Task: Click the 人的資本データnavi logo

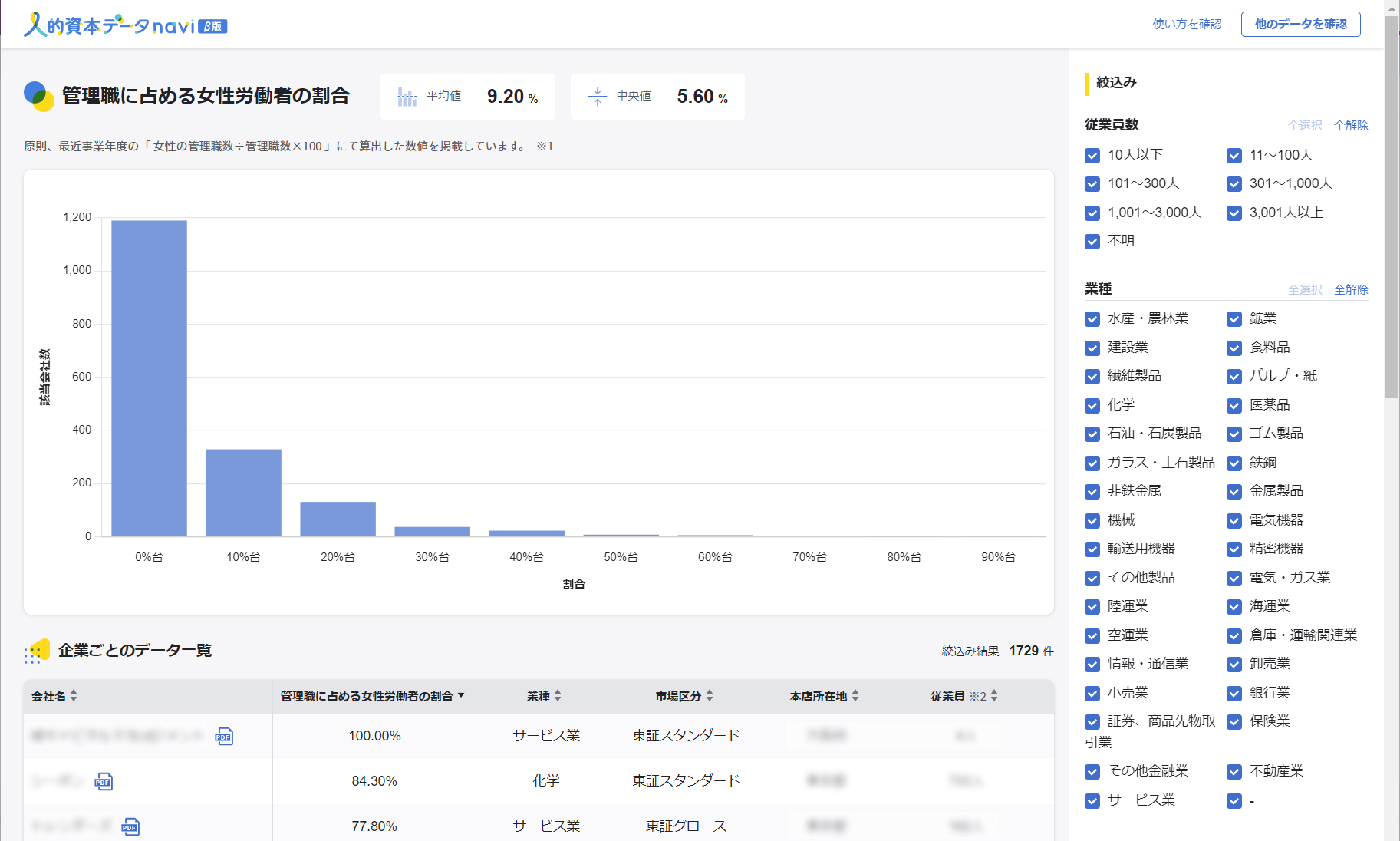Action: (x=125, y=25)
